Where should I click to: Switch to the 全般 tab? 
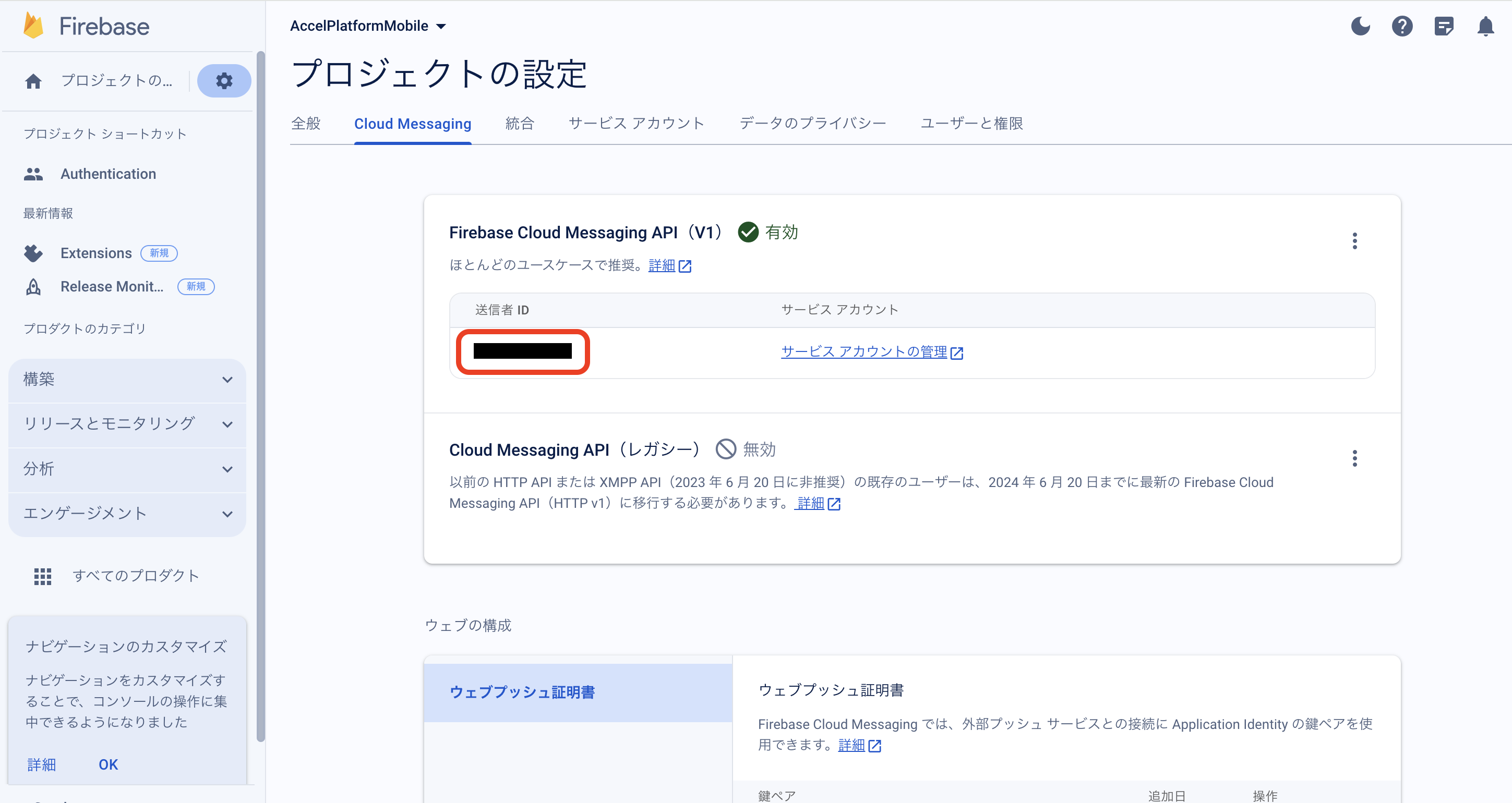pyautogui.click(x=306, y=124)
